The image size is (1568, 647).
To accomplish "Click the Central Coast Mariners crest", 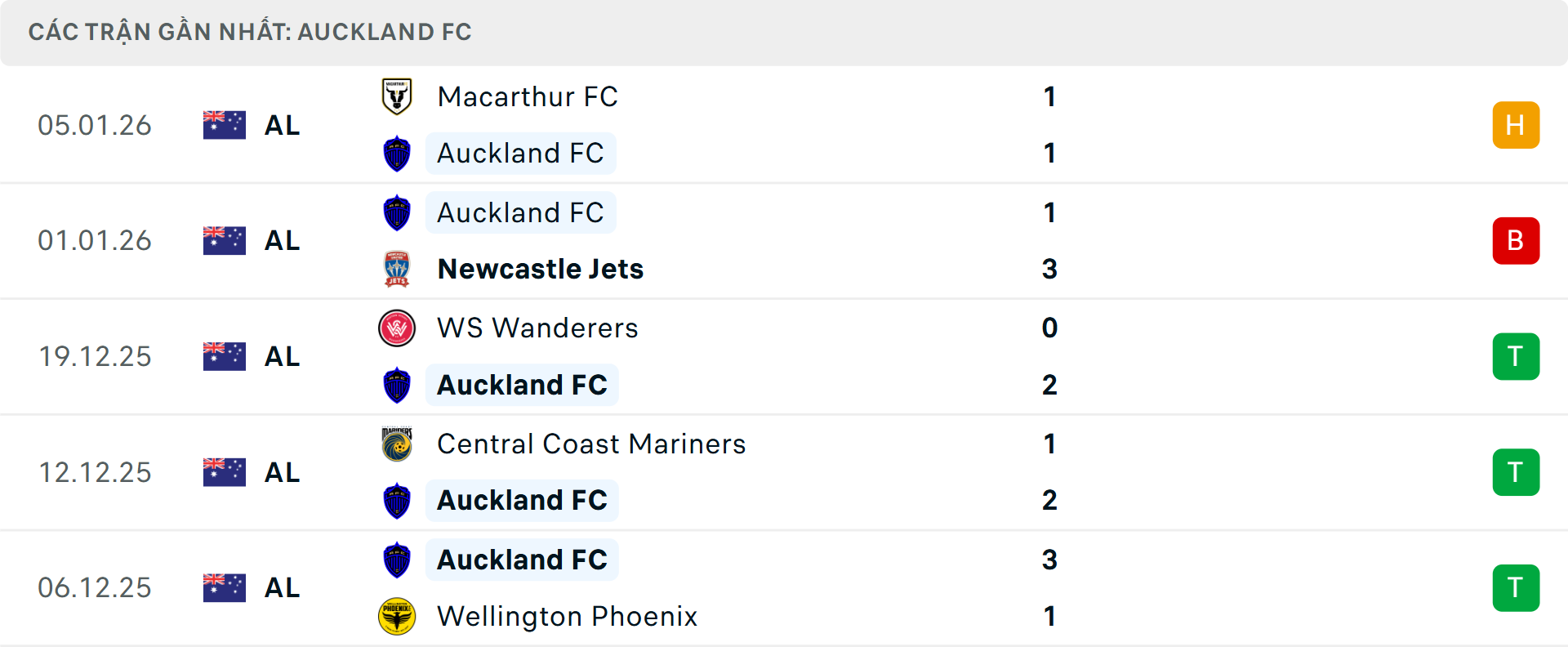I will [397, 444].
